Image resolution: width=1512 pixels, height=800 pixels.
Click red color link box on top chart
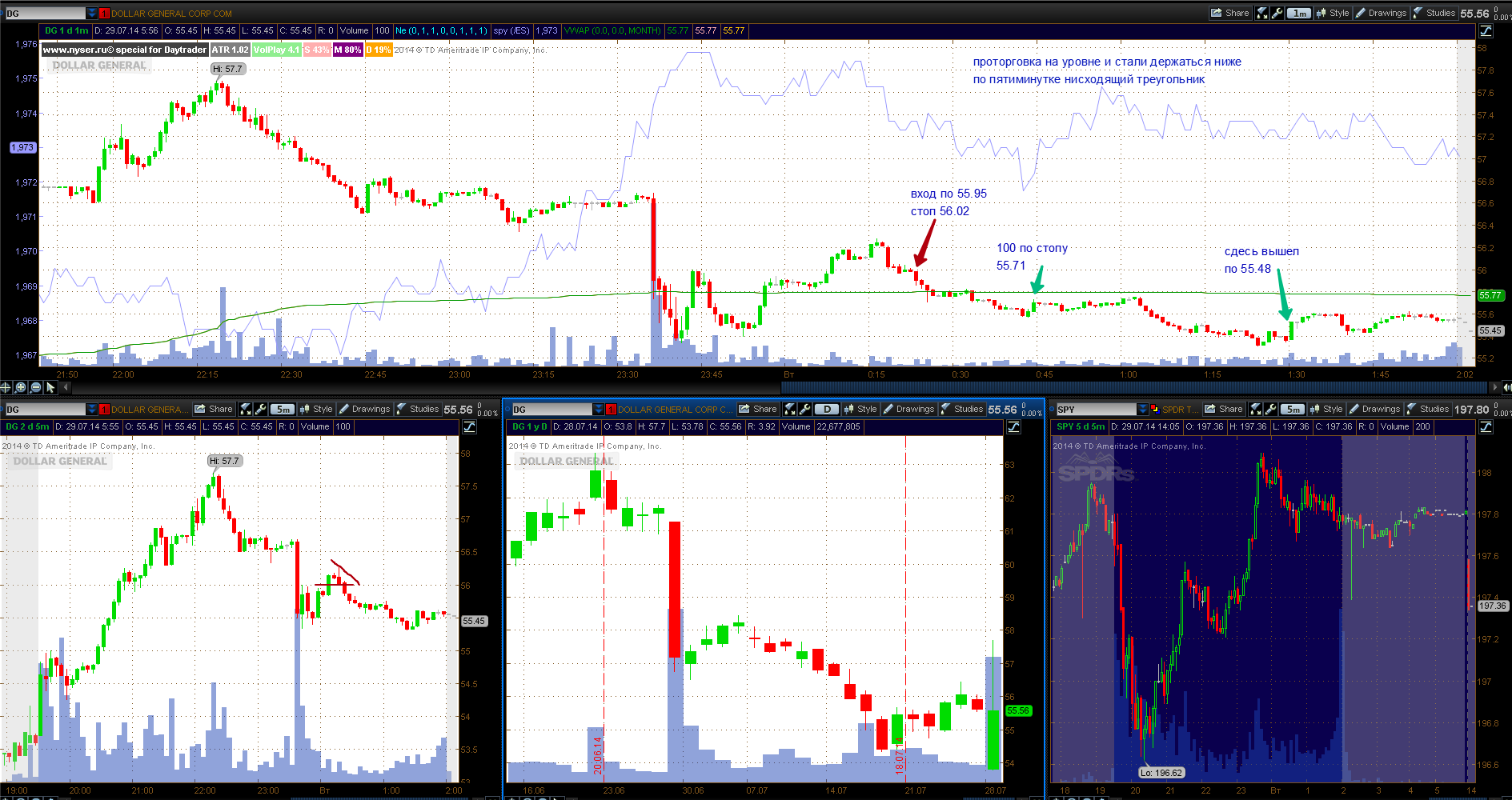(x=104, y=13)
